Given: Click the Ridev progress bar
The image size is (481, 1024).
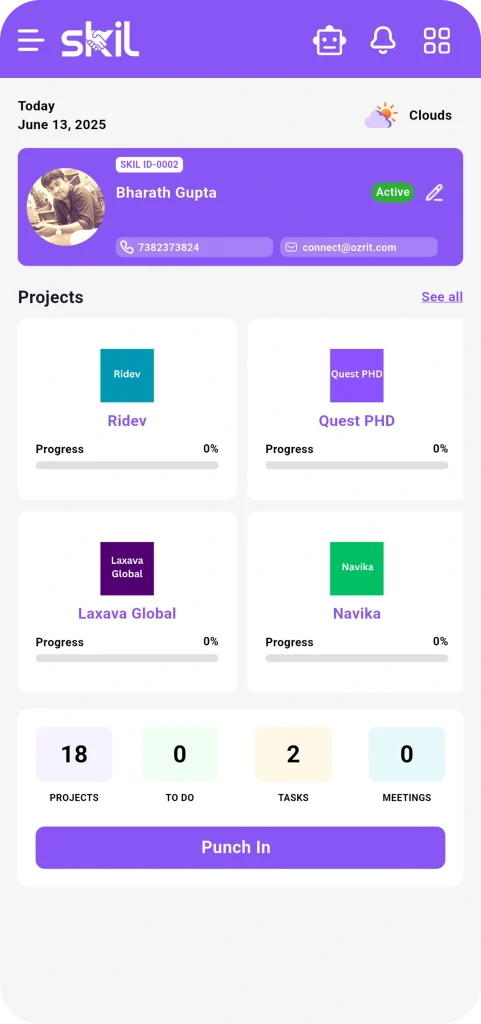Looking at the screenshot, I should (x=127, y=466).
